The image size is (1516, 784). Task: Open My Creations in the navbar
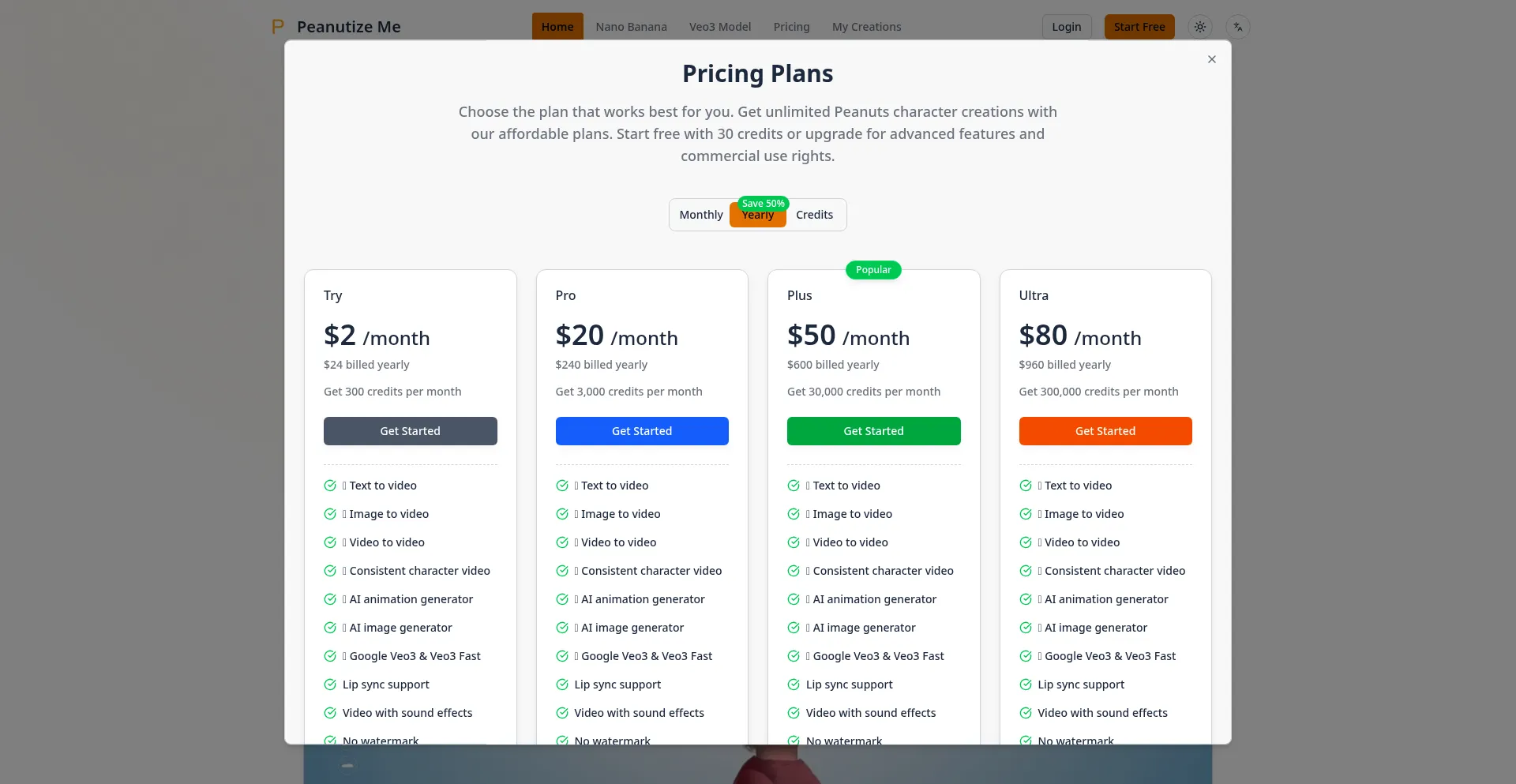pyautogui.click(x=866, y=27)
